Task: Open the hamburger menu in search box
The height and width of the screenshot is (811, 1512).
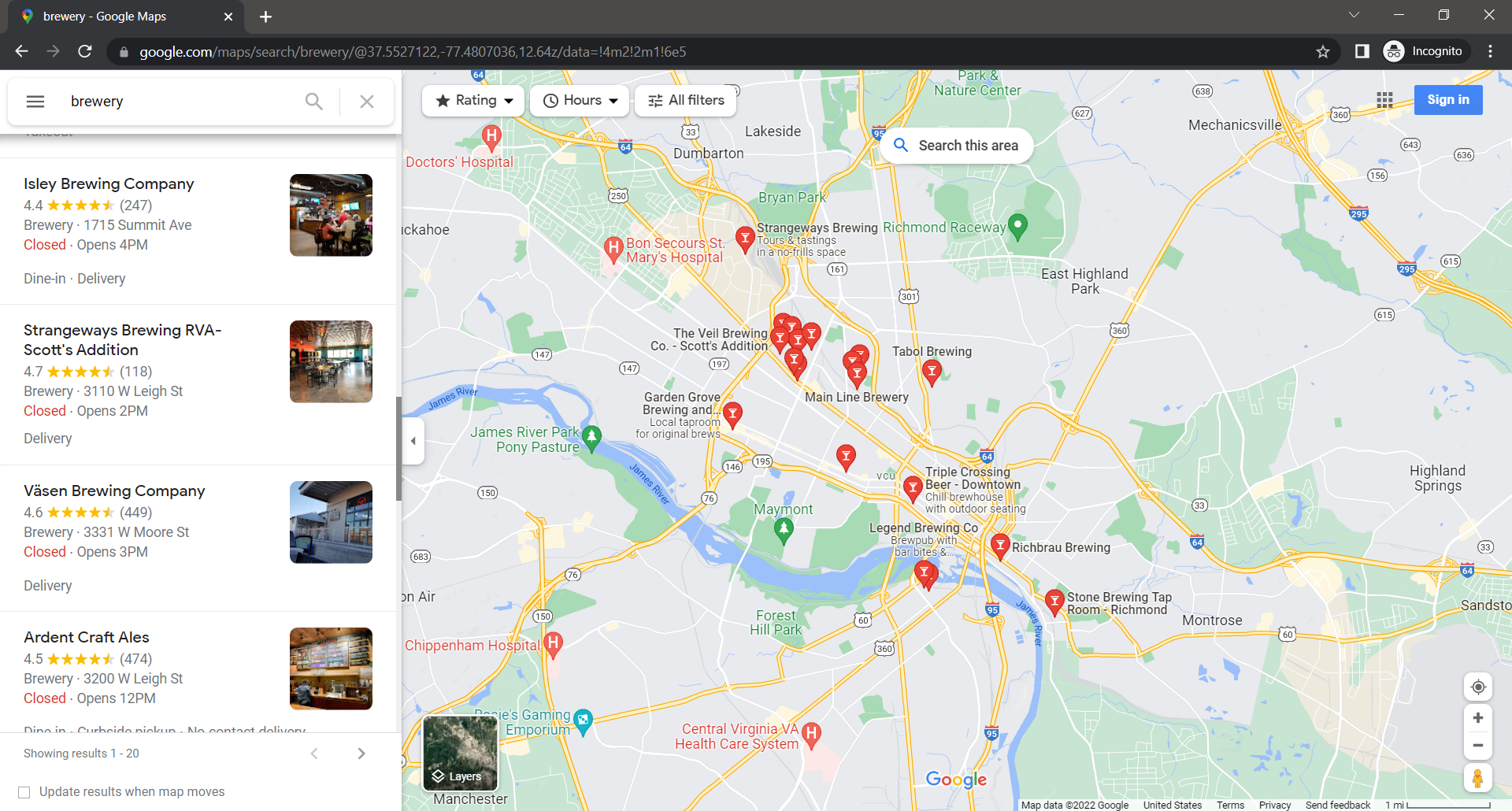Action: point(35,102)
